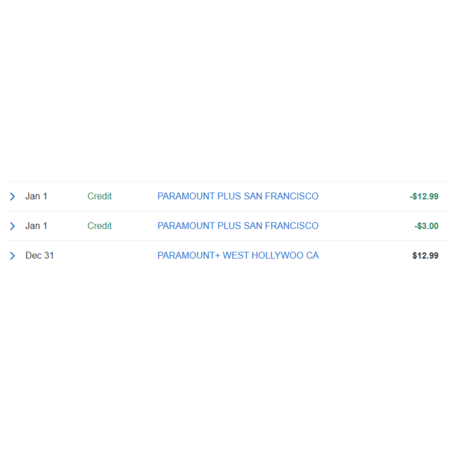The height and width of the screenshot is (450, 450).
Task: Expand the Jan 1 -$3.00 transaction chevron
Action: (x=12, y=226)
